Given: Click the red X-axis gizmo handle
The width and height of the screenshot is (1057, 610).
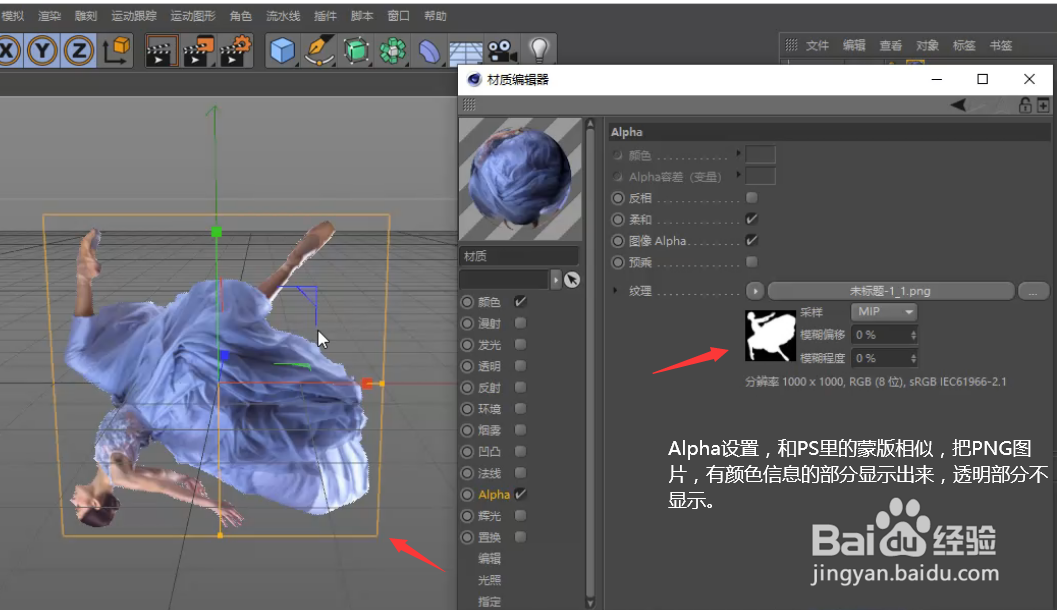Looking at the screenshot, I should (367, 384).
